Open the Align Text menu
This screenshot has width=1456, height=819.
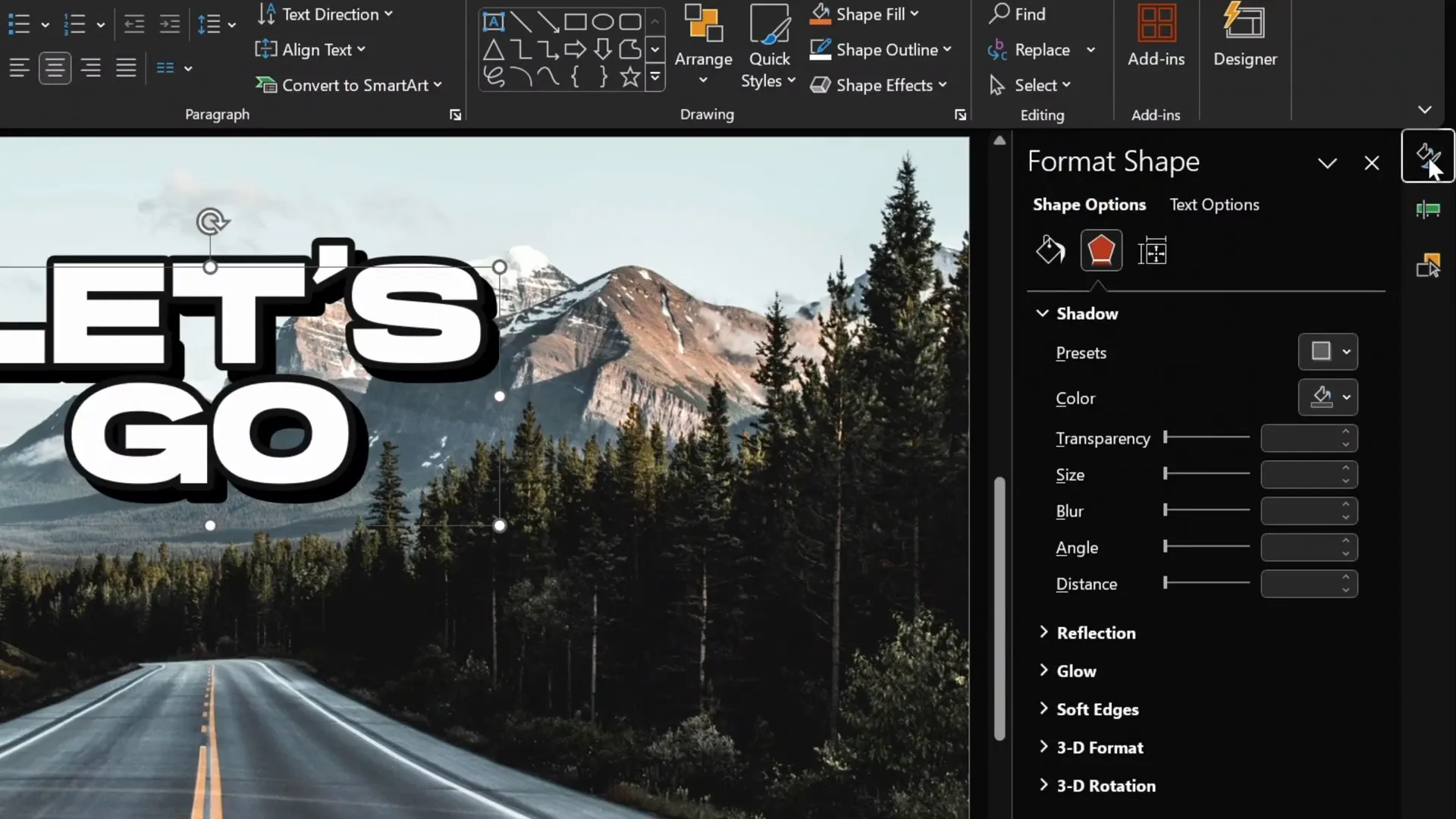pyautogui.click(x=311, y=50)
